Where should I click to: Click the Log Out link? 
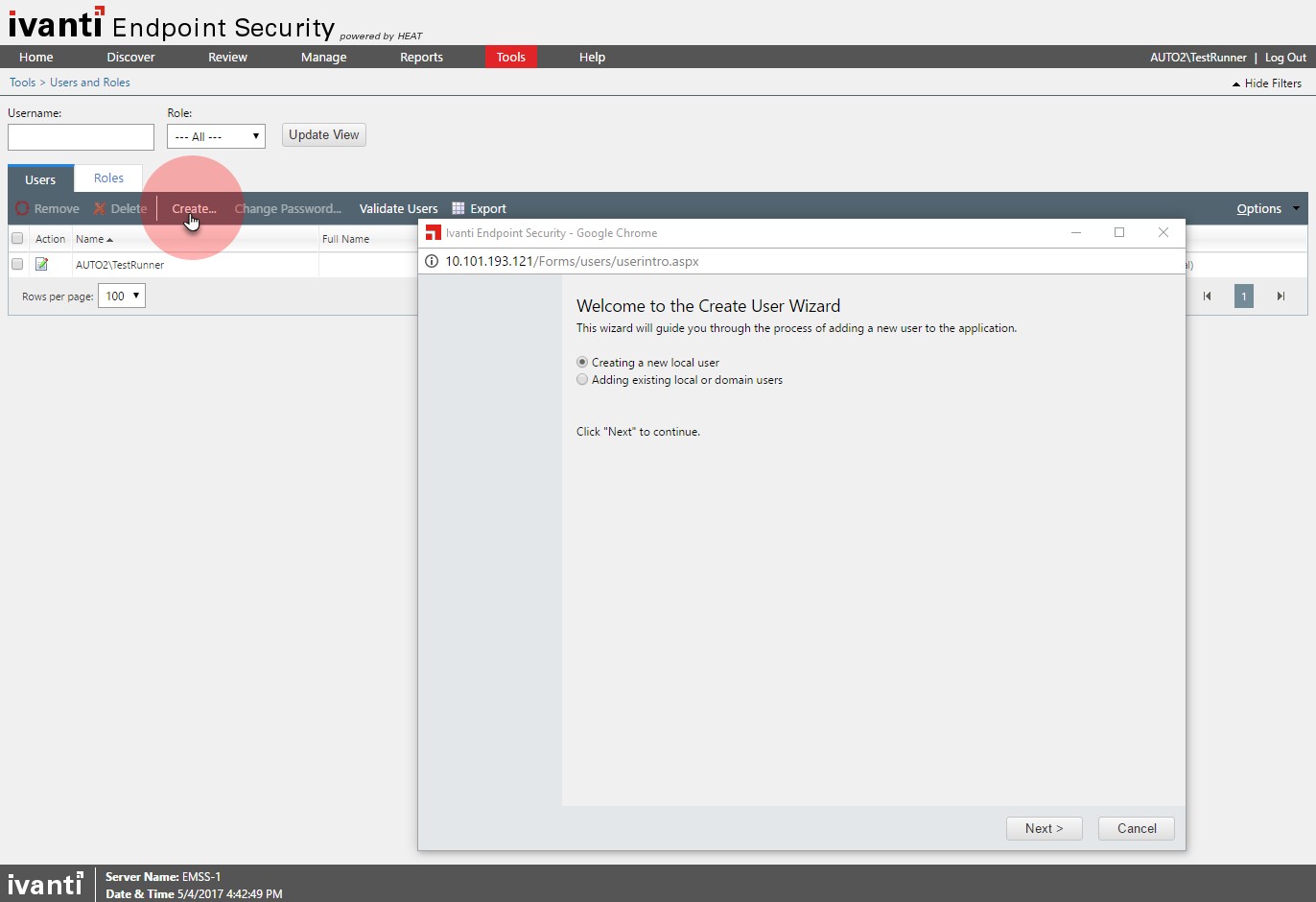[1285, 58]
